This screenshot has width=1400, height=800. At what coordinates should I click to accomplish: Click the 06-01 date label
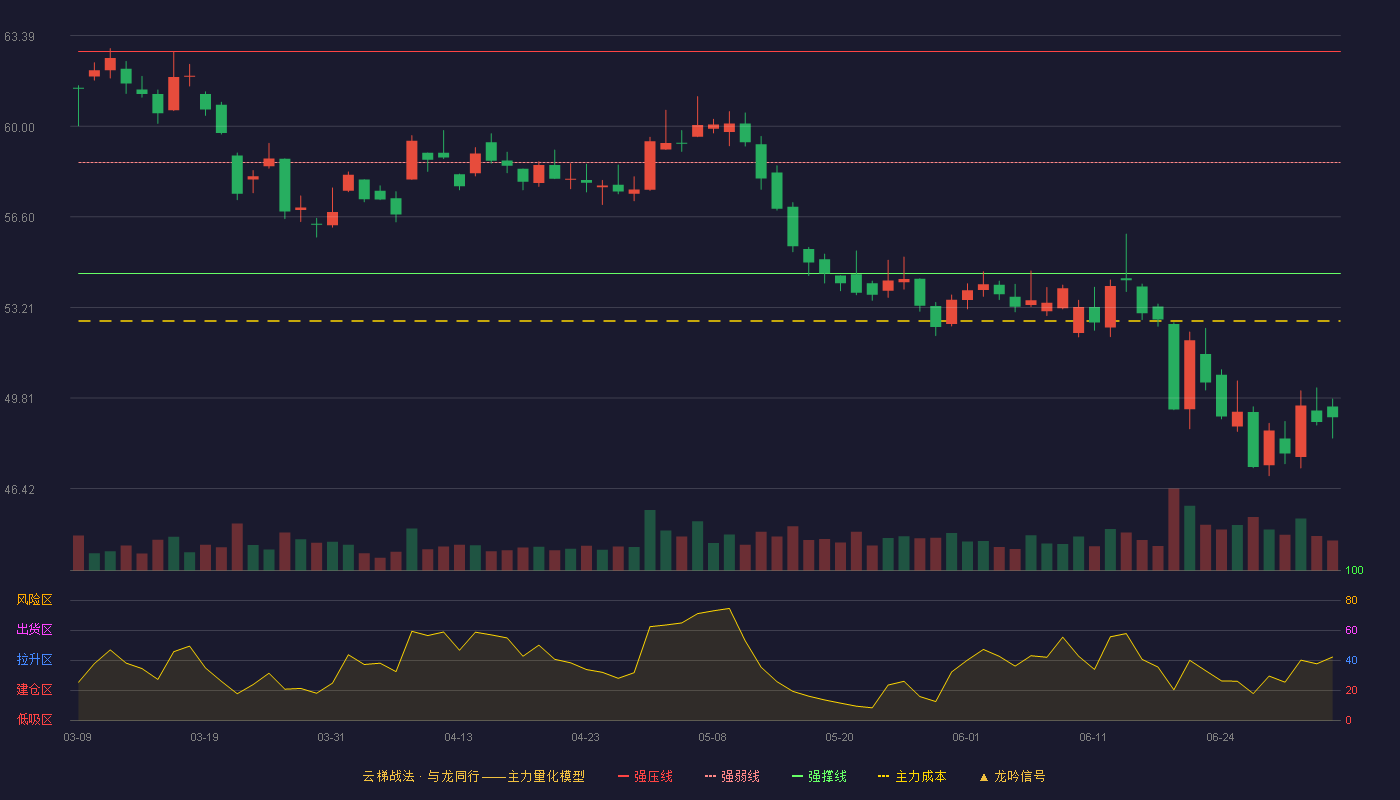click(x=966, y=737)
